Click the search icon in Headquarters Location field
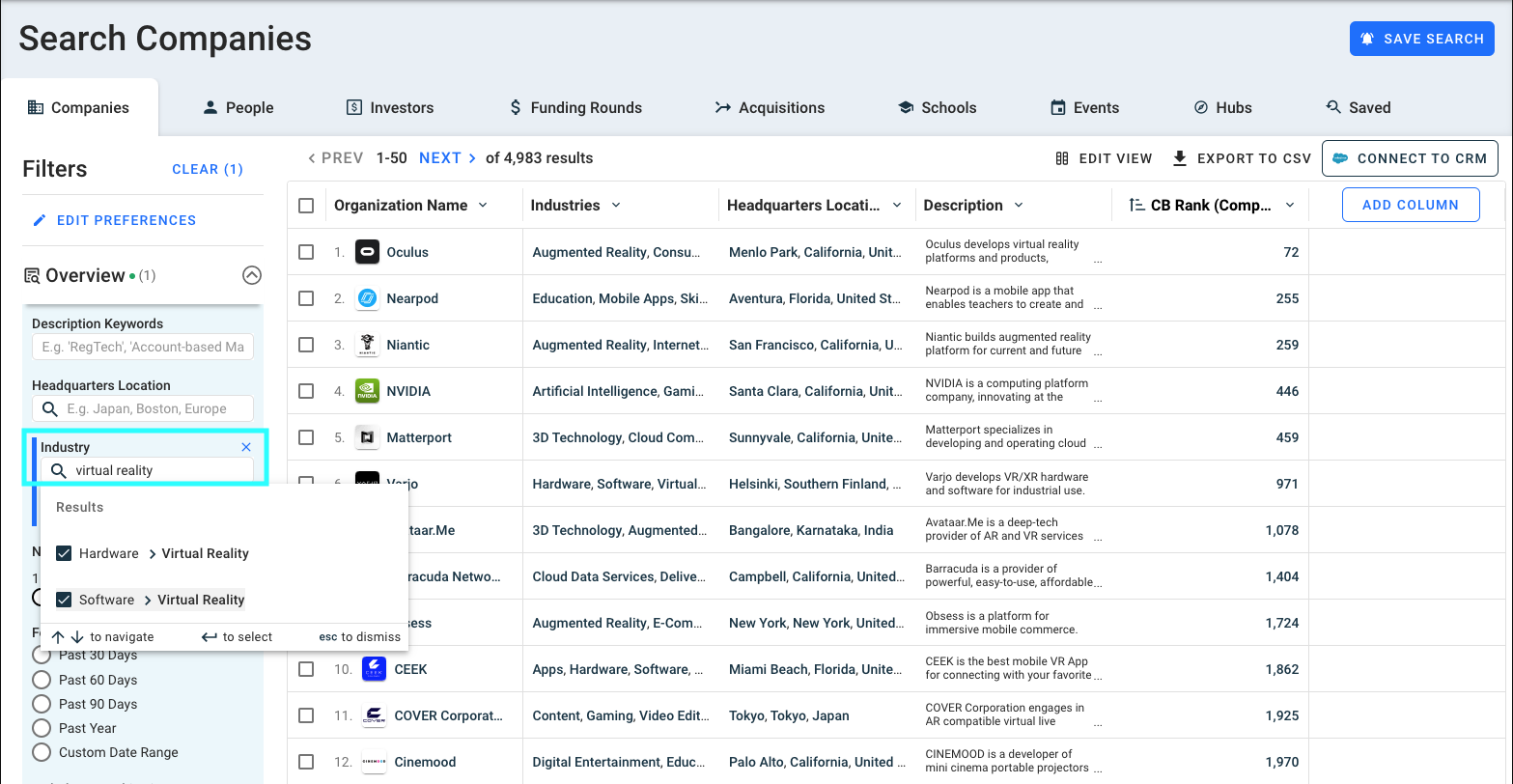 pos(49,408)
